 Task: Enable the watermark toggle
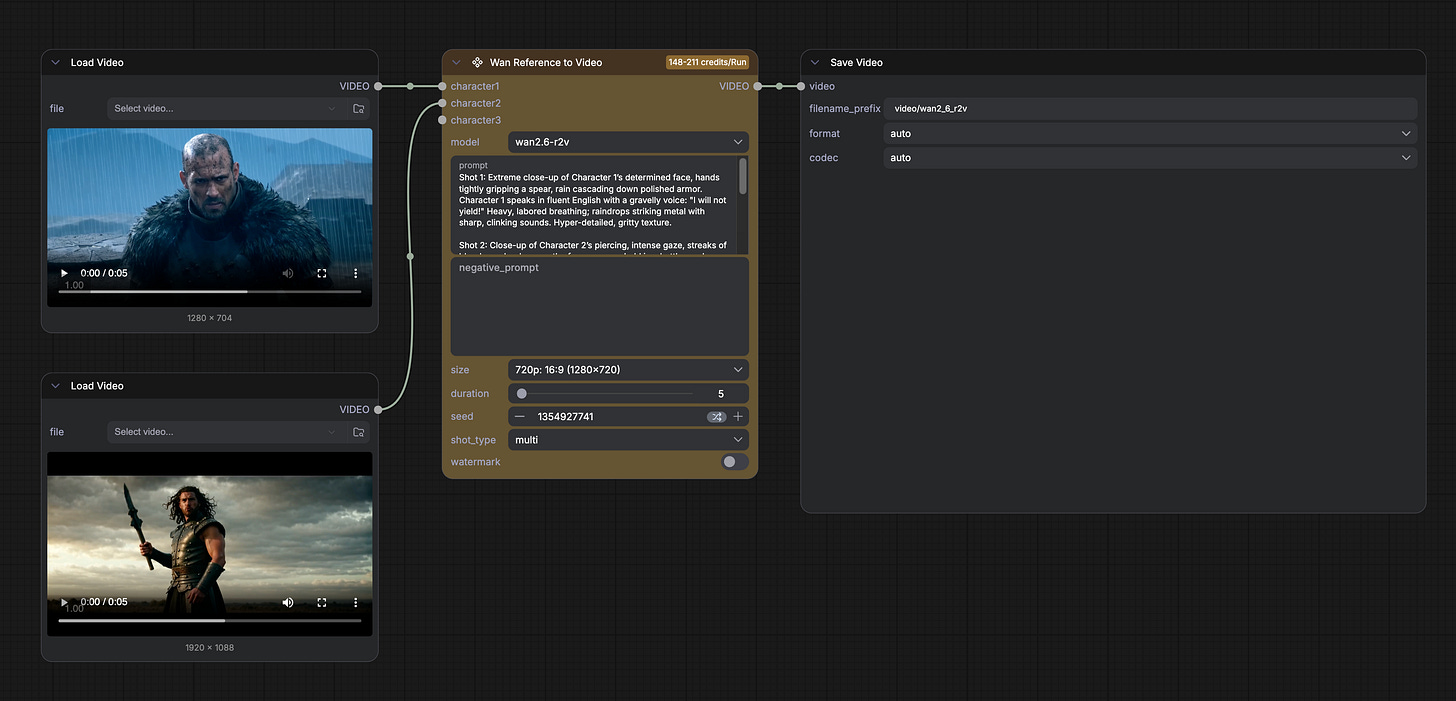tap(734, 462)
